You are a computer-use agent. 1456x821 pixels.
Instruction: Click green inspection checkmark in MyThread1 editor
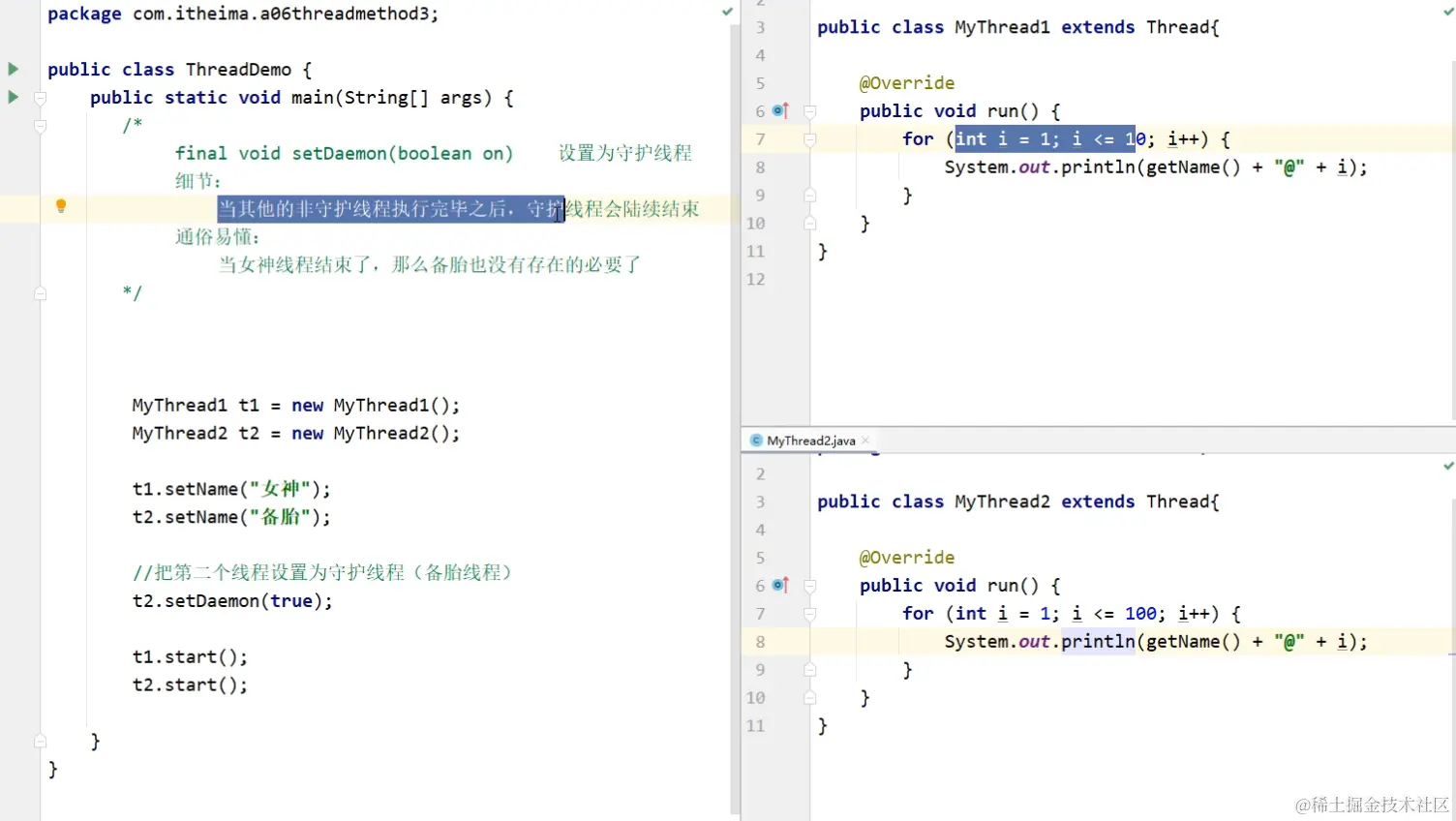click(1448, 12)
